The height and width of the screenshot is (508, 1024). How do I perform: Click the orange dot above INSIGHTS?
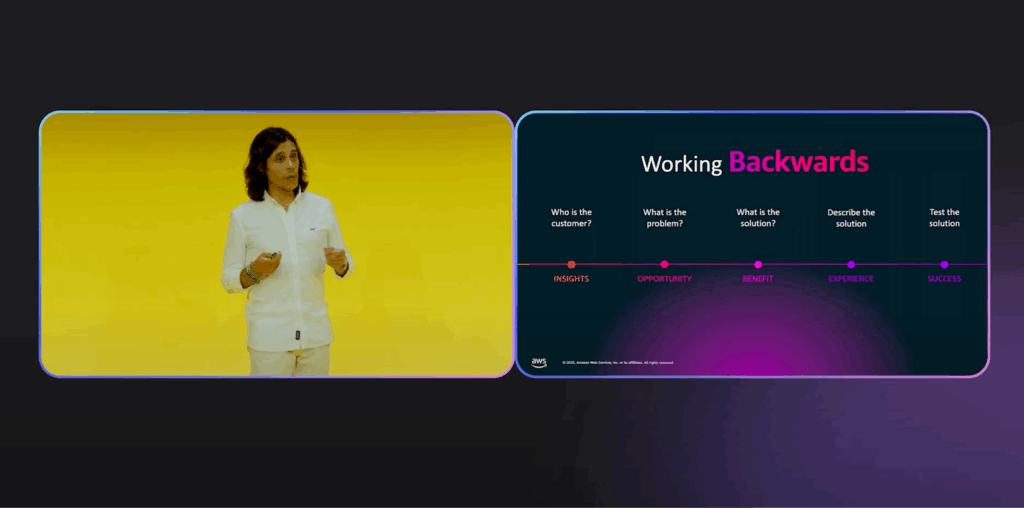571,264
